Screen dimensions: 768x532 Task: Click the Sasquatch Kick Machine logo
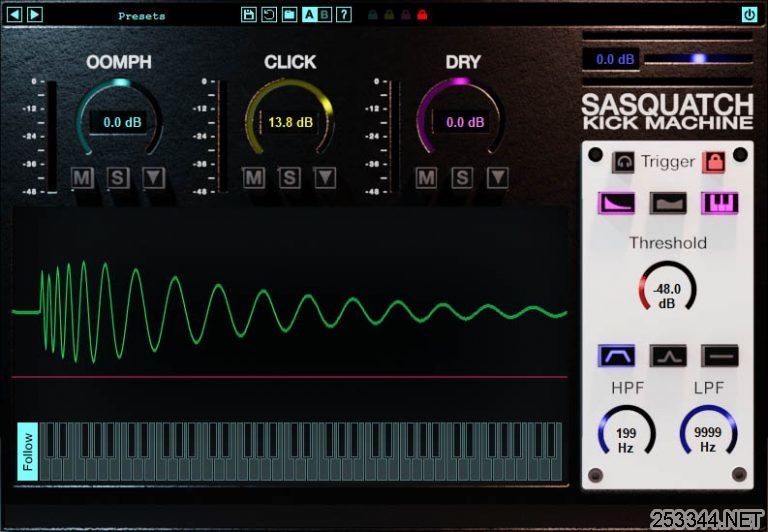tap(668, 112)
